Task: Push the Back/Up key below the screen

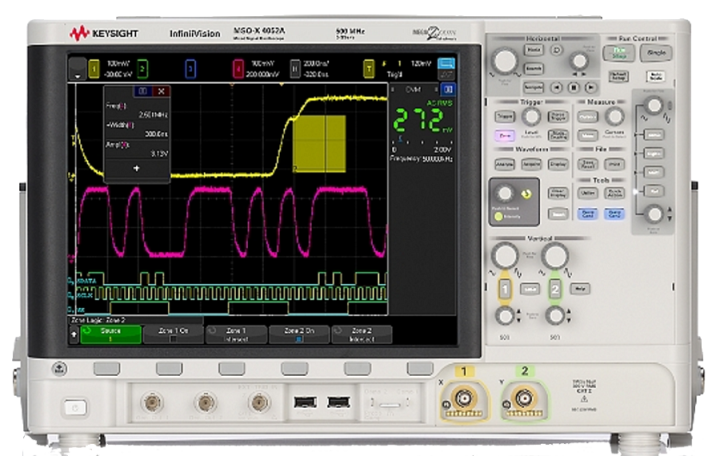Action: [60, 368]
